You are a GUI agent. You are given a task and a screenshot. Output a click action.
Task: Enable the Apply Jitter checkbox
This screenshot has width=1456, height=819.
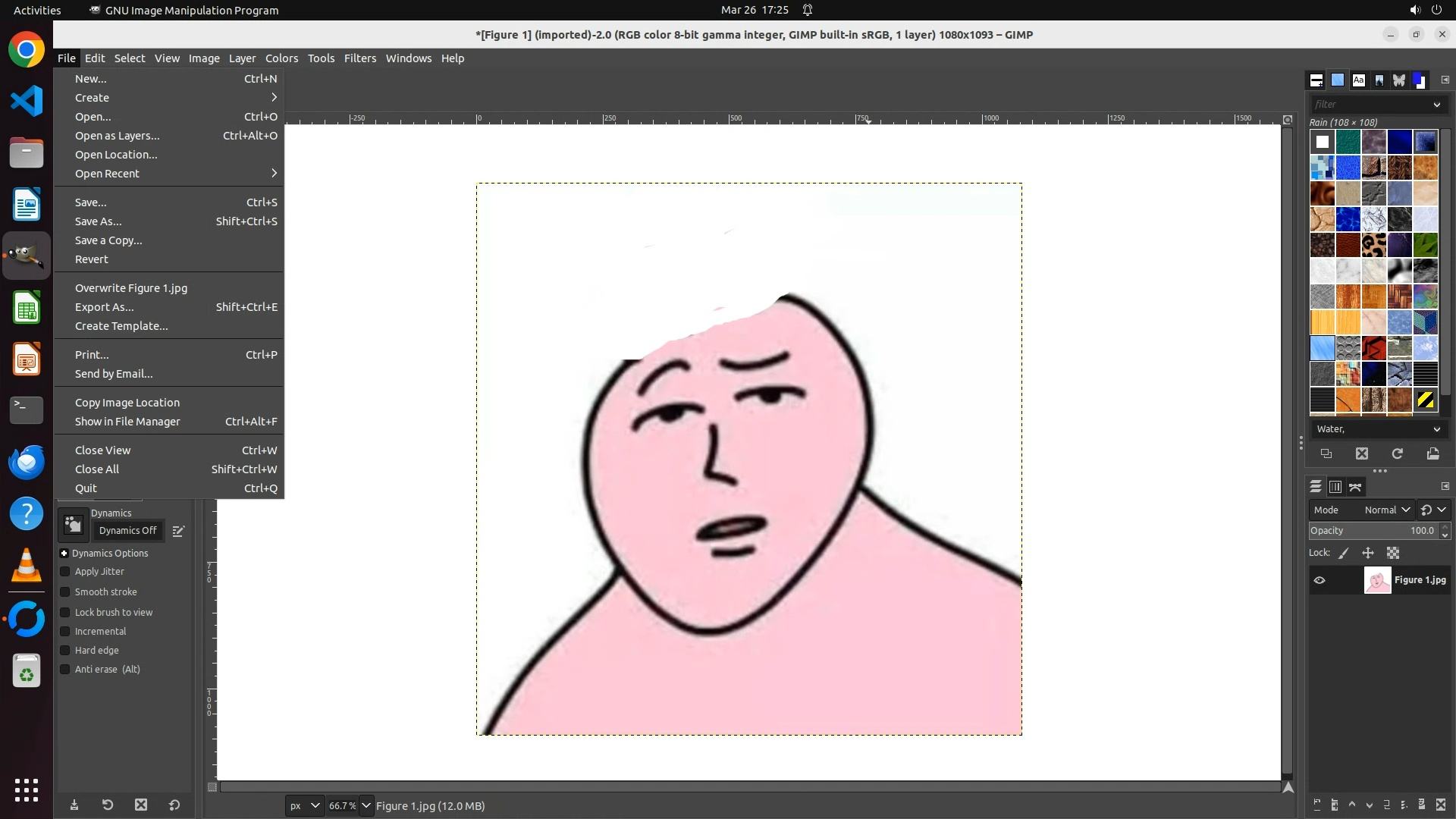[x=65, y=572]
